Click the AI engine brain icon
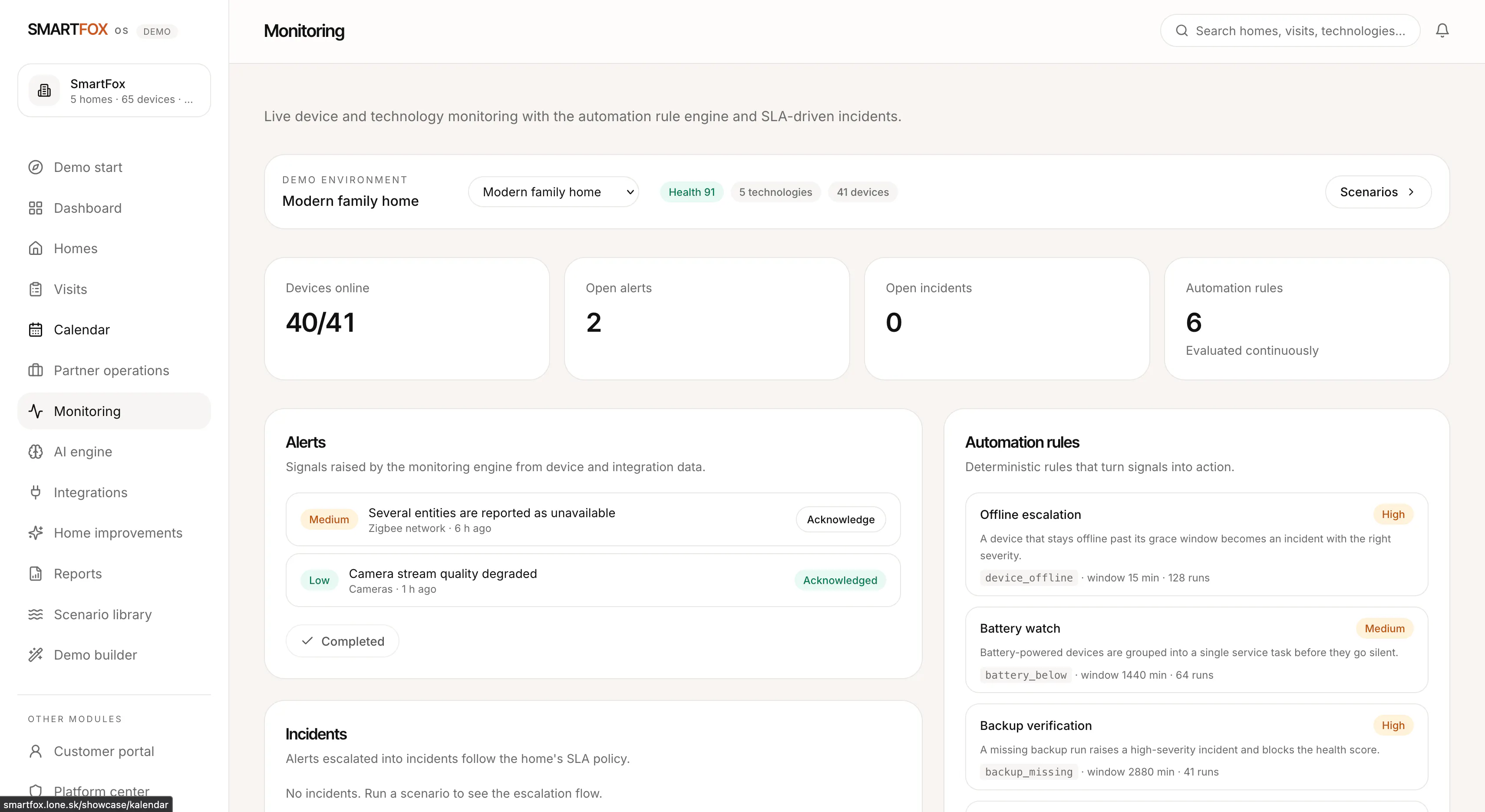This screenshot has width=1485, height=812. coord(36,452)
